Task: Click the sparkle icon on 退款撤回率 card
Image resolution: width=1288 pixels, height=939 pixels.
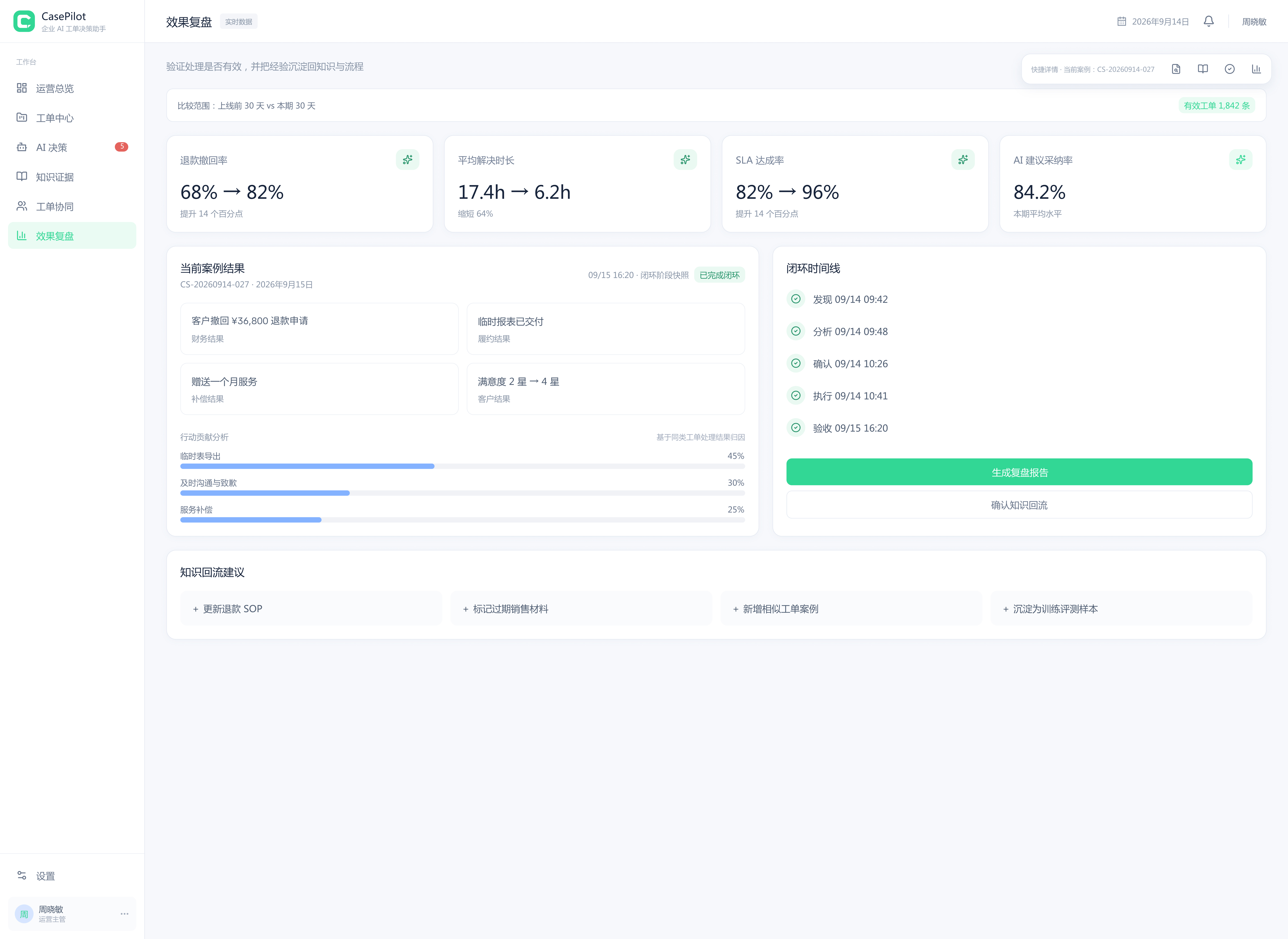Action: coord(408,160)
